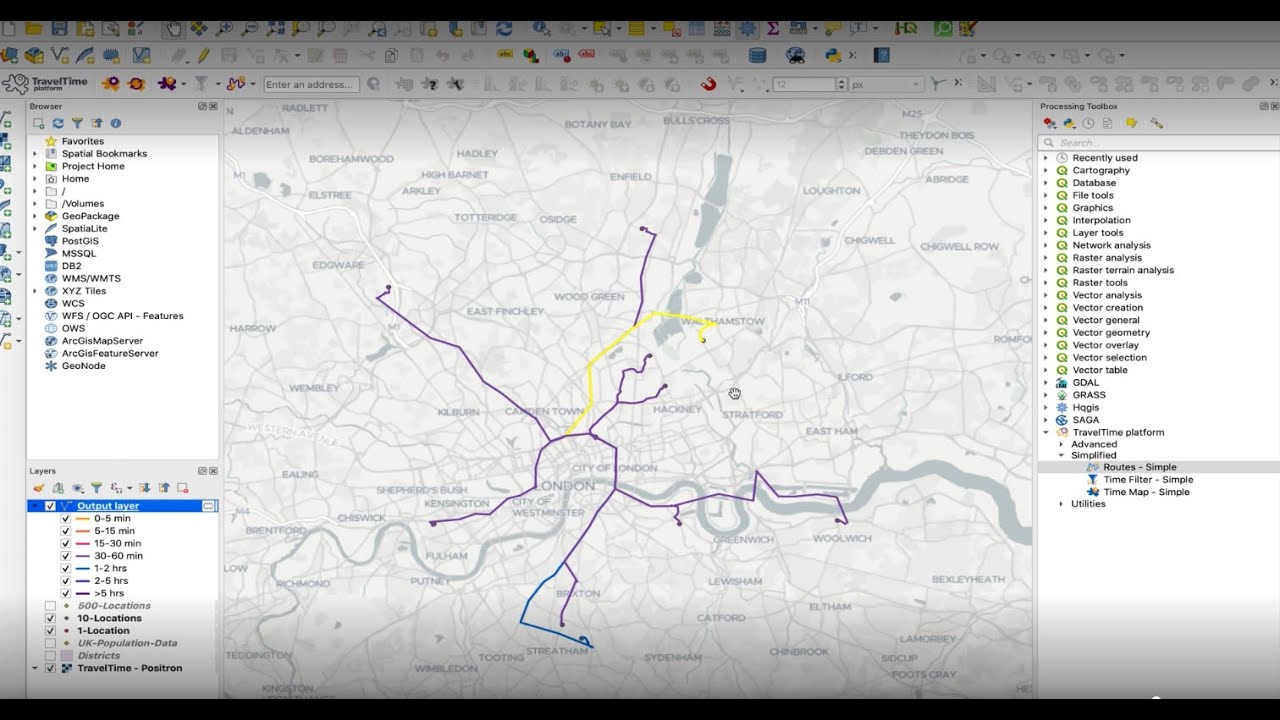Select the PostGIS browser entry
The image size is (1280, 720).
(x=80, y=241)
